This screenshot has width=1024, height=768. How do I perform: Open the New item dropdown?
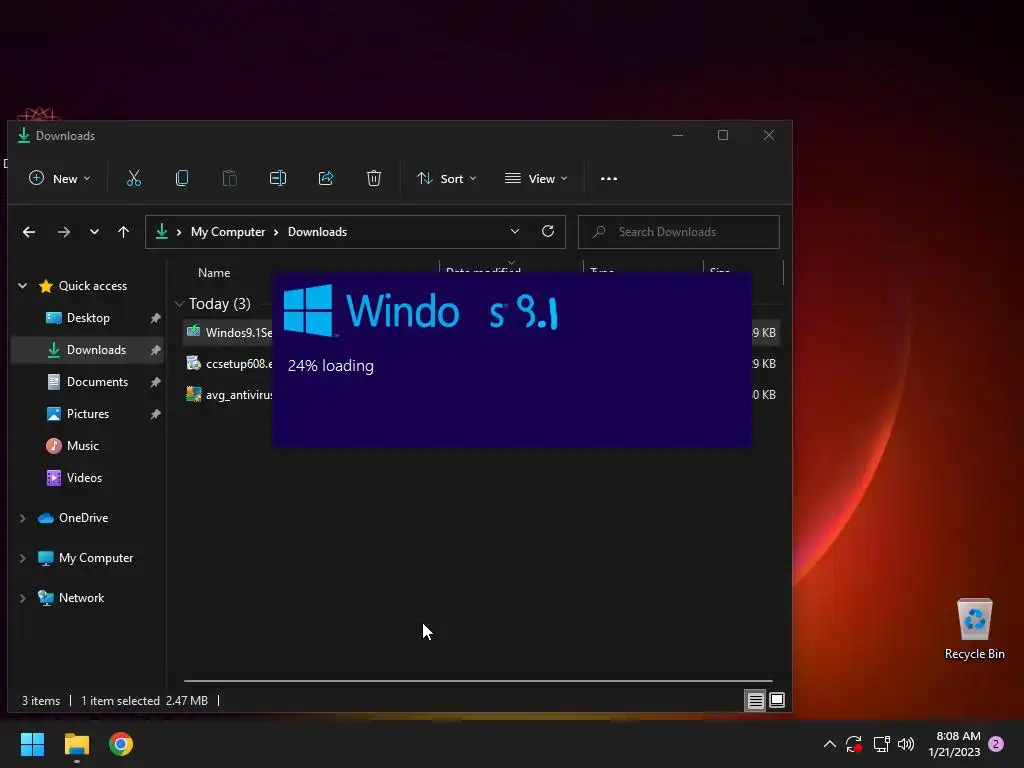click(x=59, y=178)
